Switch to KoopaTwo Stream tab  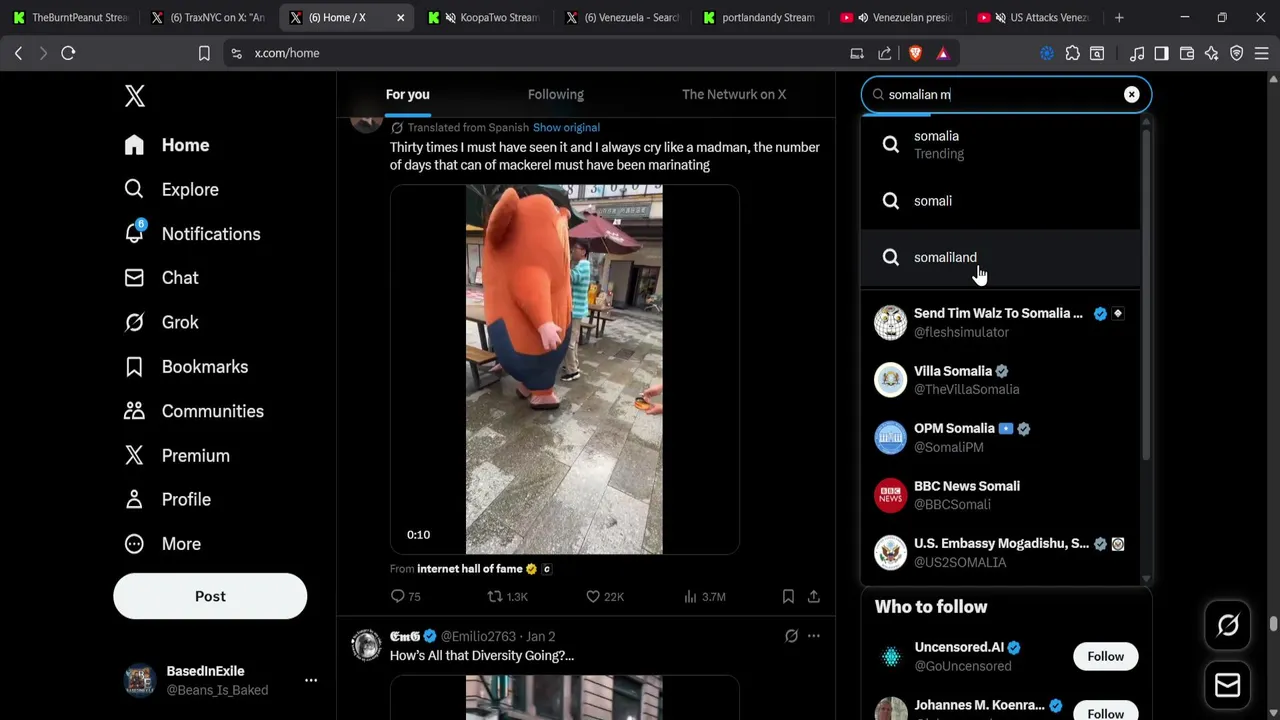coord(486,17)
